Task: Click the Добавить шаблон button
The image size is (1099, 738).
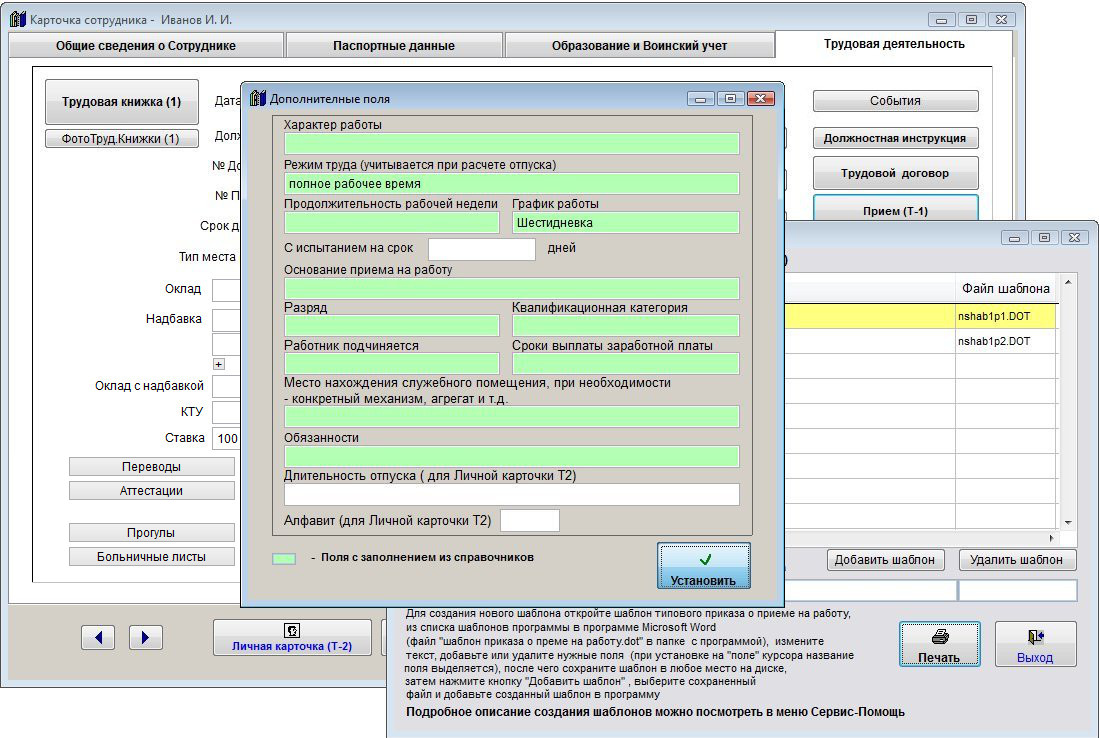Action: pyautogui.click(x=885, y=560)
